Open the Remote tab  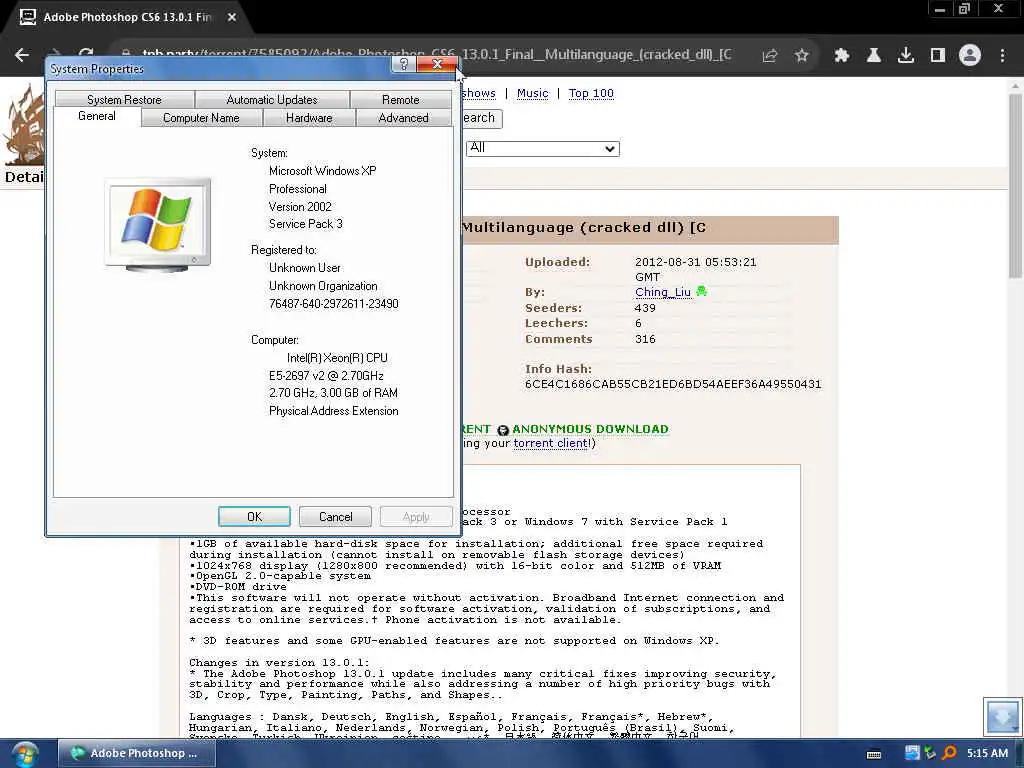click(x=400, y=100)
